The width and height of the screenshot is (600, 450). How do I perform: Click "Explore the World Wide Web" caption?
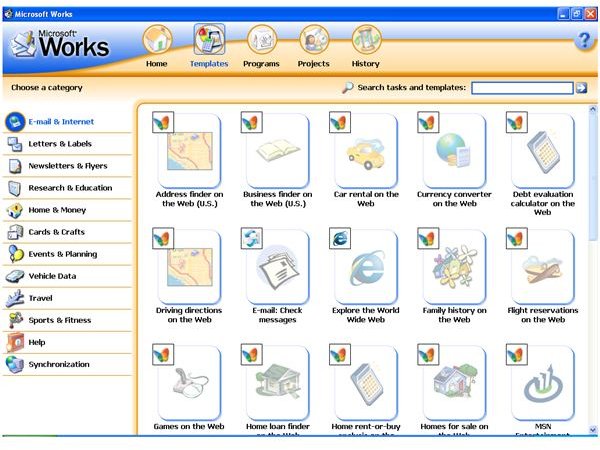tap(366, 315)
